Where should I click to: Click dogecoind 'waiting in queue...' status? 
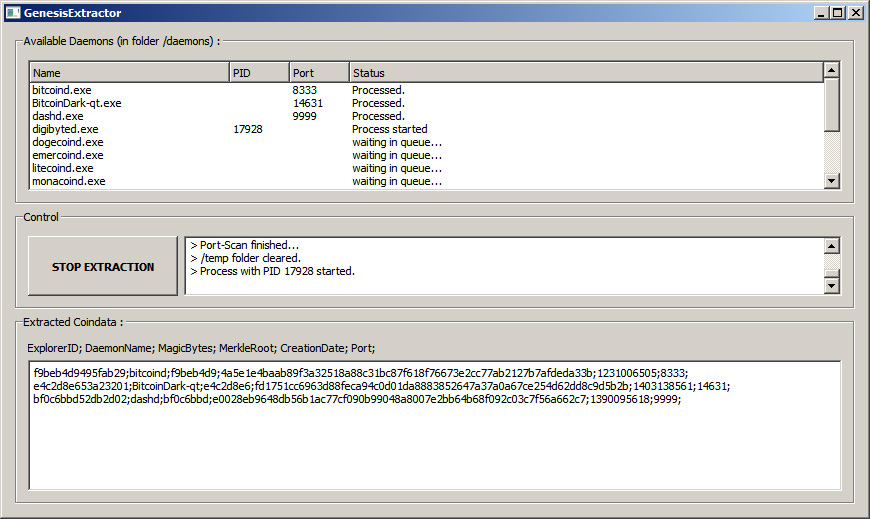point(397,142)
